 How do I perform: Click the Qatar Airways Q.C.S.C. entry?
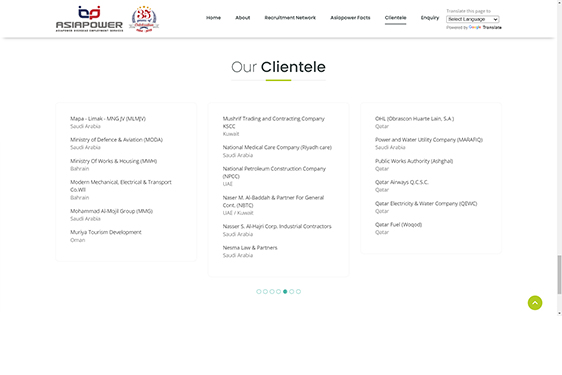point(401,186)
